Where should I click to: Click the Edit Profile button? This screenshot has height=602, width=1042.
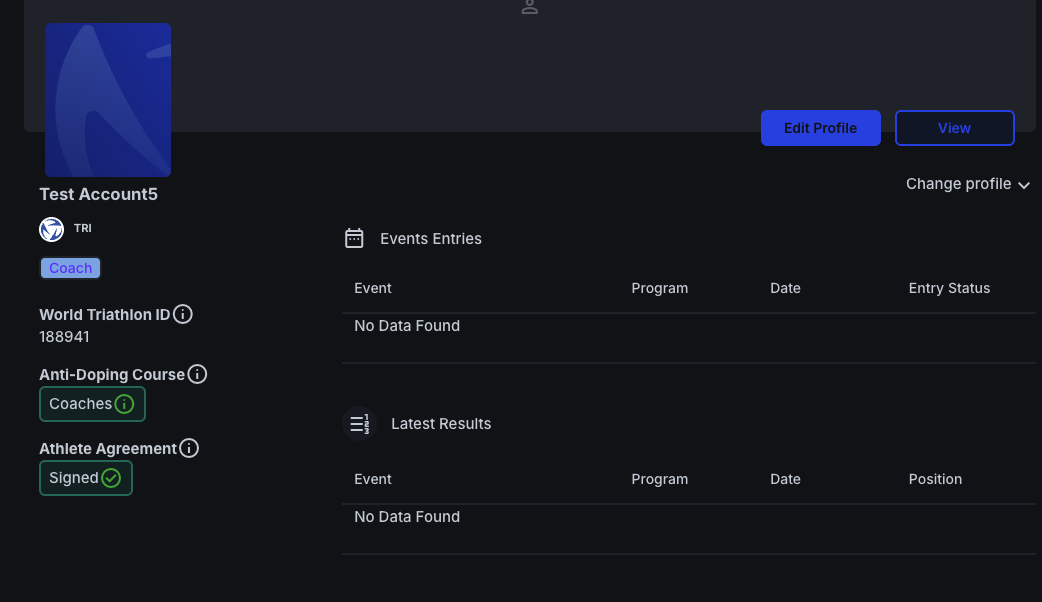(x=820, y=128)
